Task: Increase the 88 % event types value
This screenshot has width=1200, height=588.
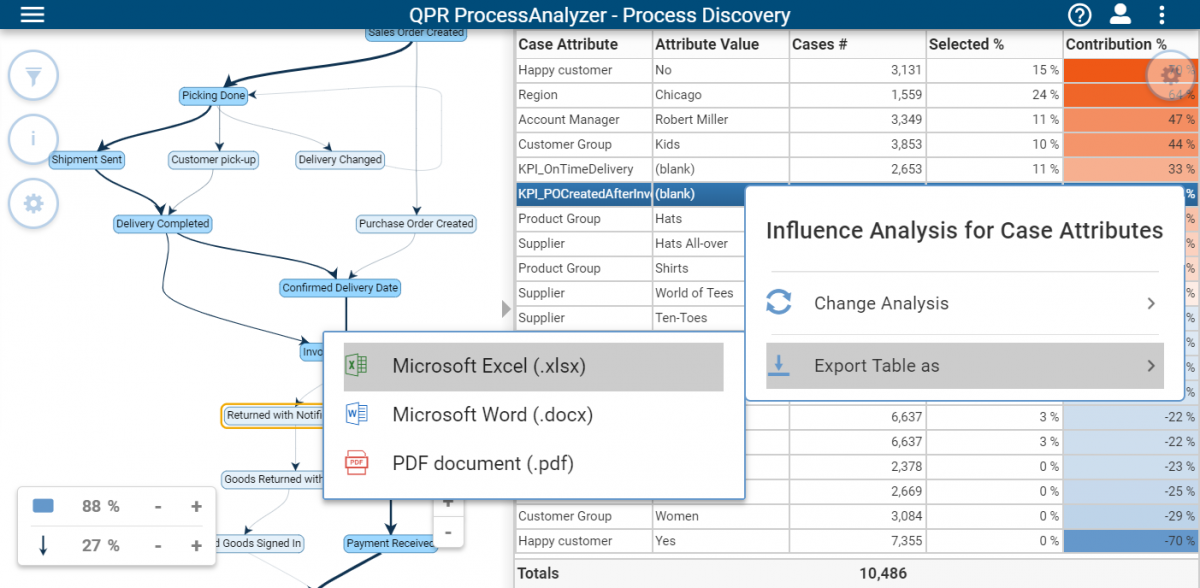Action: (x=196, y=507)
